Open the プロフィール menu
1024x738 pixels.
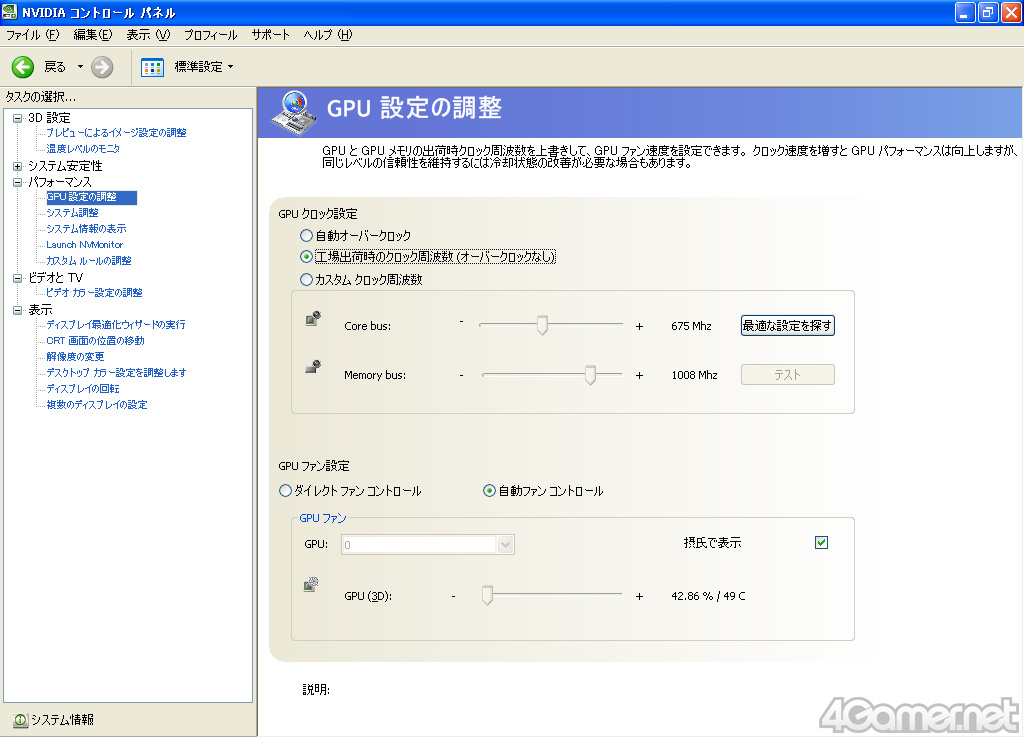[210, 35]
